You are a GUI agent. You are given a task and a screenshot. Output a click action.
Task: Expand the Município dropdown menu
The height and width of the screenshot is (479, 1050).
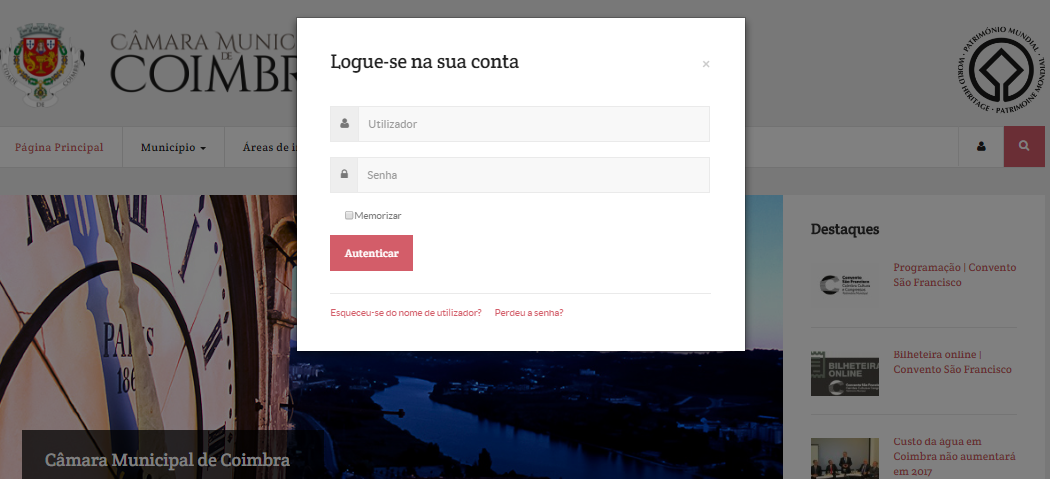coord(173,147)
